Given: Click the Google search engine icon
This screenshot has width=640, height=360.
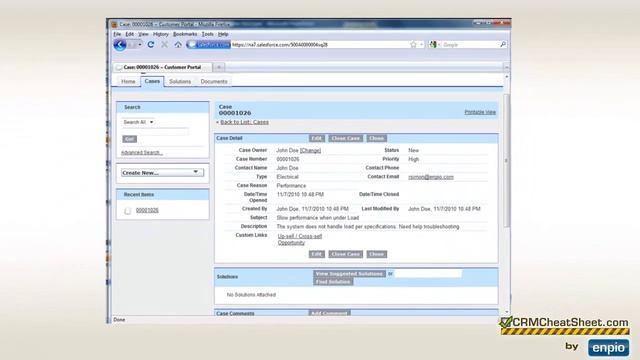Looking at the screenshot, I should pos(433,44).
